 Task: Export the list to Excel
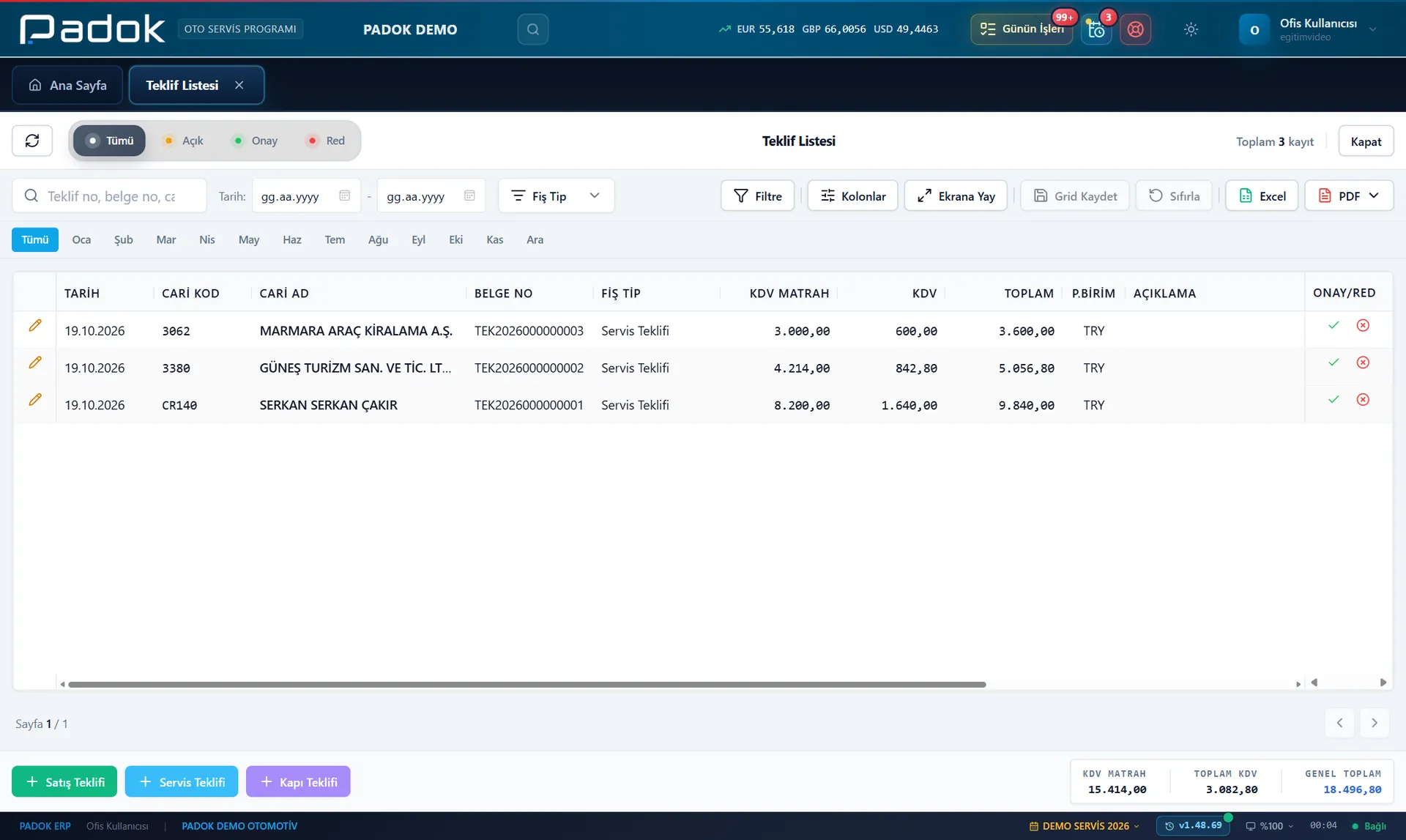[x=1262, y=196]
